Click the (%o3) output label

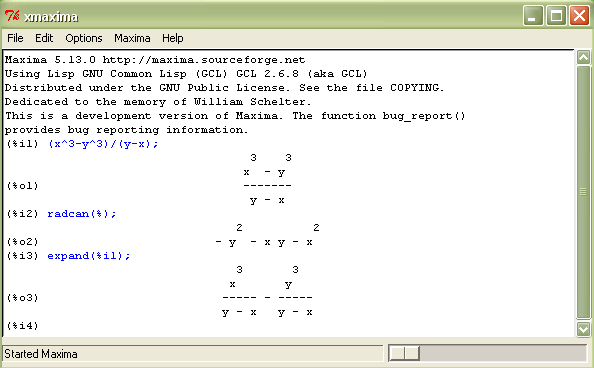pyautogui.click(x=23, y=298)
